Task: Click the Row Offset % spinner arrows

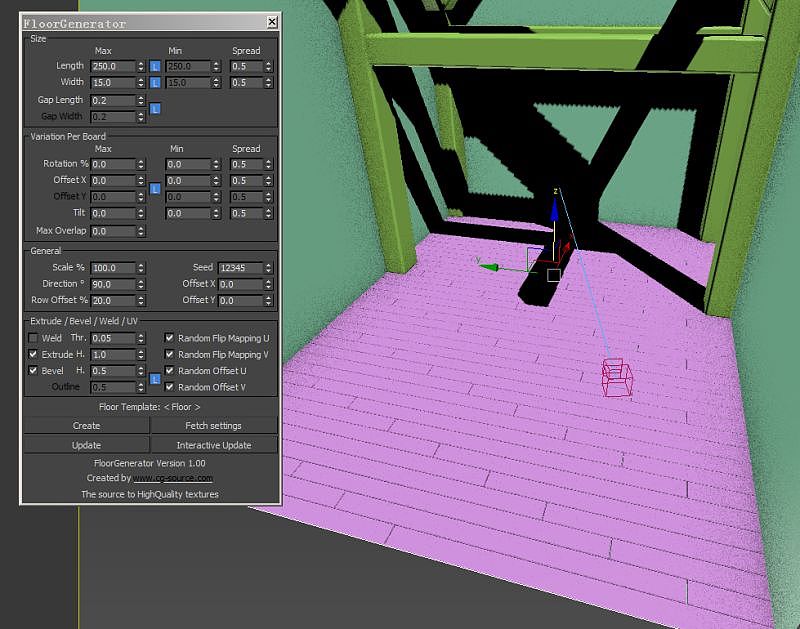Action: pos(141,300)
